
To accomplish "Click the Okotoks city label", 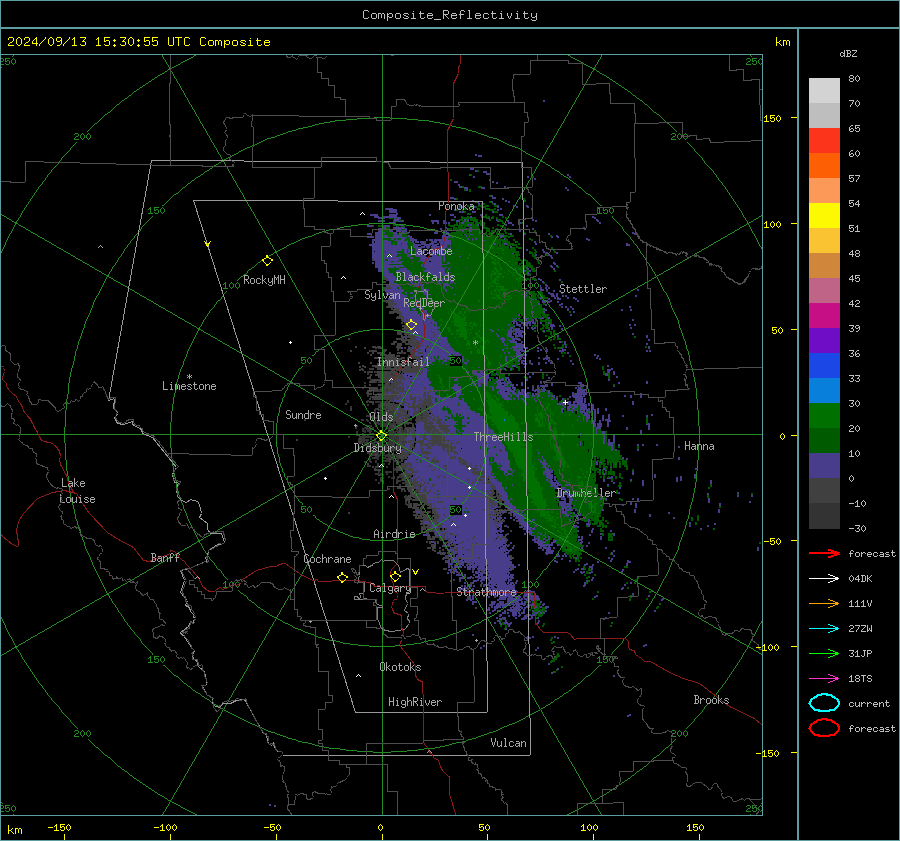I will (x=400, y=667).
